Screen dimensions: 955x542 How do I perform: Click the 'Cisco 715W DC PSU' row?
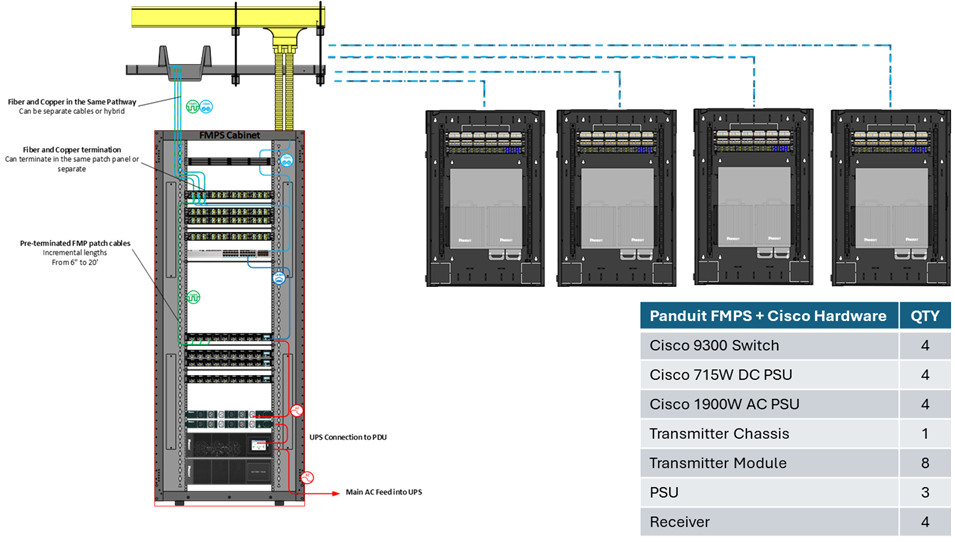[795, 375]
